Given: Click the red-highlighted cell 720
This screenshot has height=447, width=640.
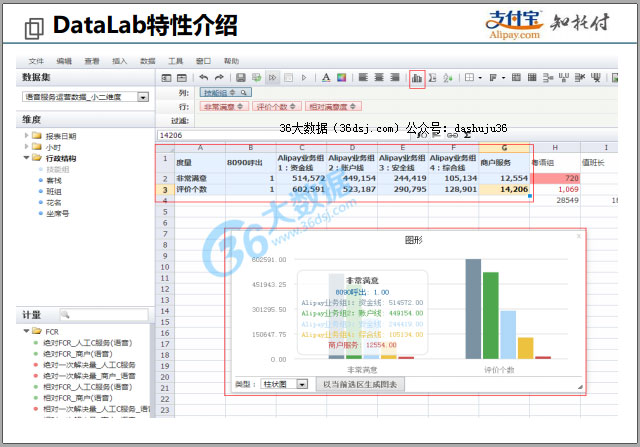Looking at the screenshot, I should pyautogui.click(x=555, y=178).
